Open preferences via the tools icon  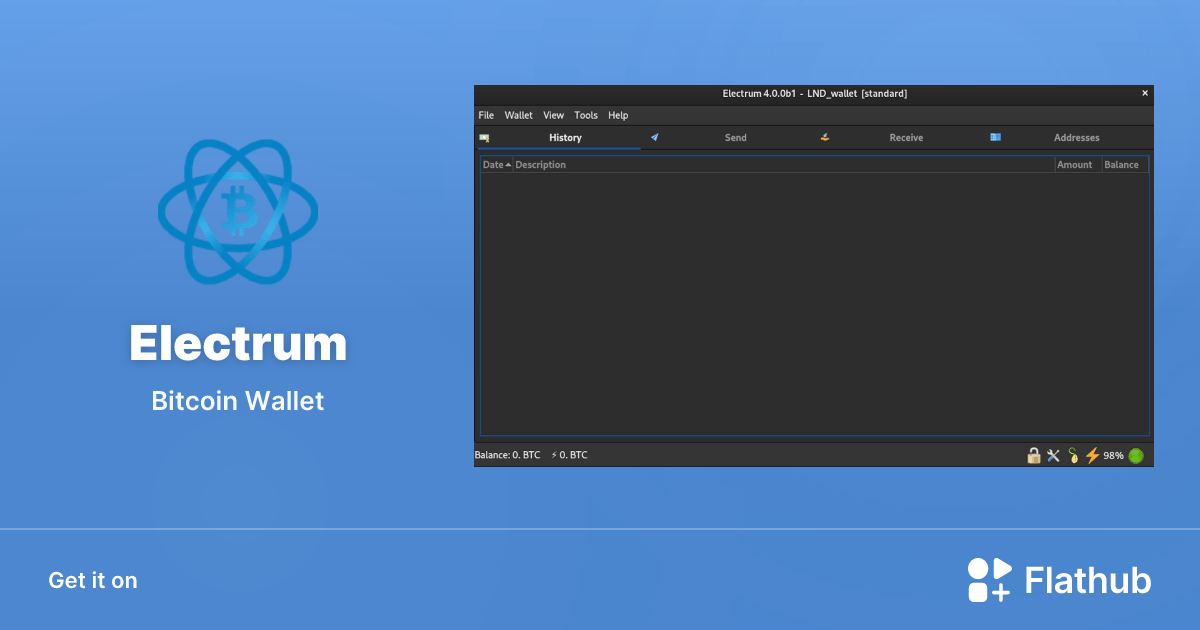(1053, 455)
